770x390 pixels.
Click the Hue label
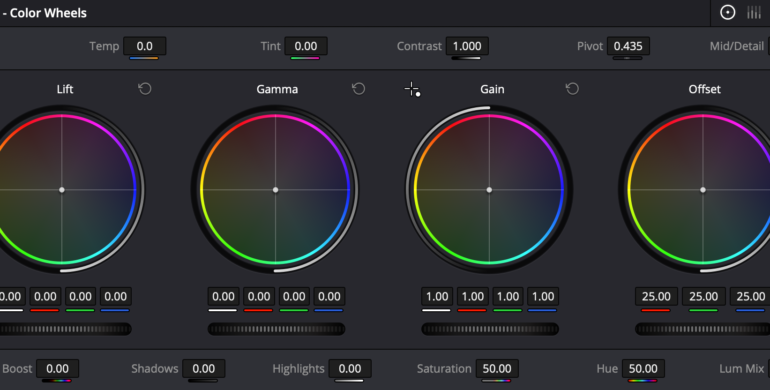pyautogui.click(x=607, y=369)
